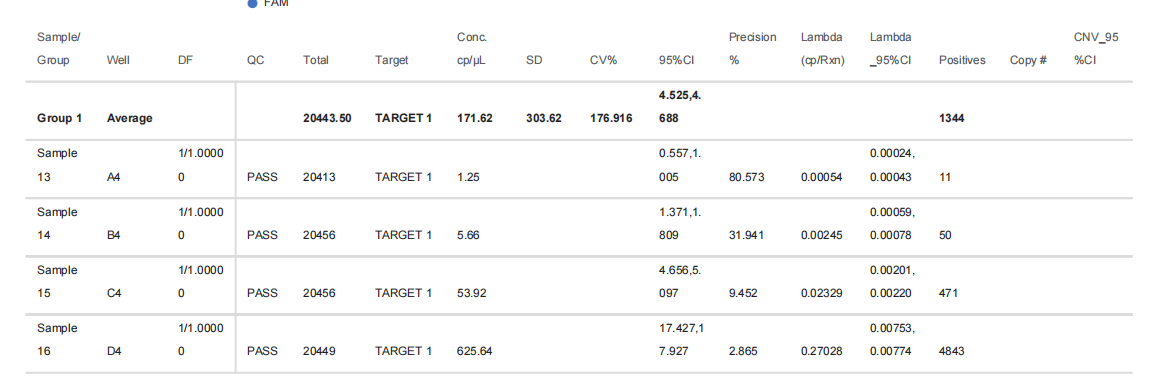Screen dimensions: 1163x386
Task: Click the Lambda (cp/Rxn) column header
Action: point(823,48)
